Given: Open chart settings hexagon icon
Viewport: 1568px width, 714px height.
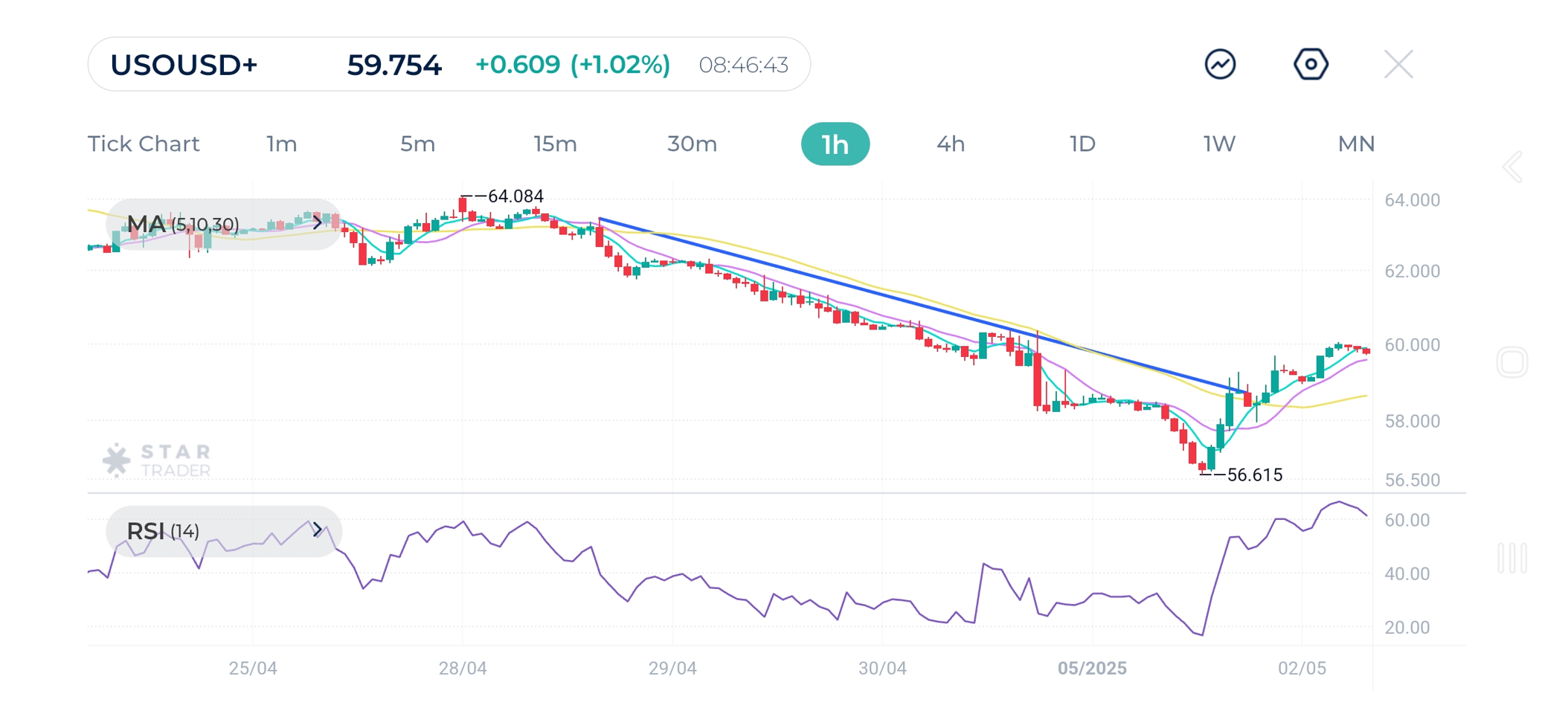Looking at the screenshot, I should coord(1311,65).
